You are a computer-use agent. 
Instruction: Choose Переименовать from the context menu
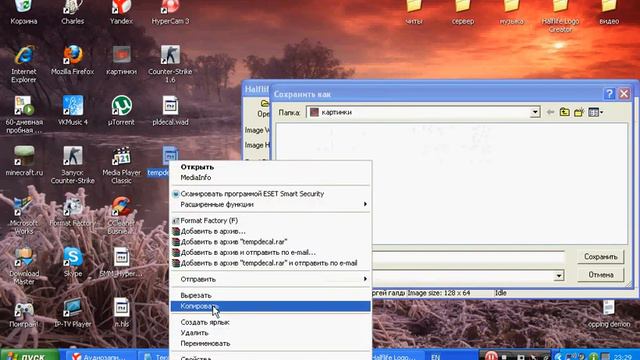[x=271, y=343]
